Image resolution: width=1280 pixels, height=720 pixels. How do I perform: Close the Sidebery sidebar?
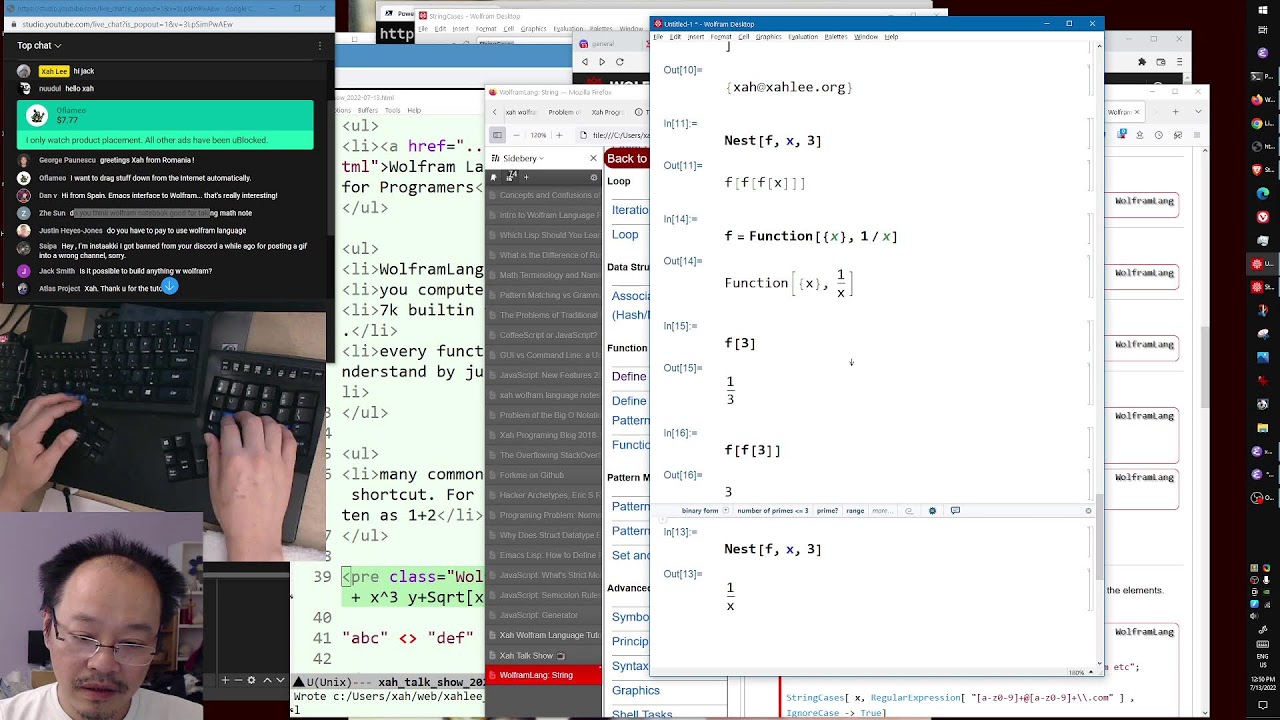coord(593,158)
